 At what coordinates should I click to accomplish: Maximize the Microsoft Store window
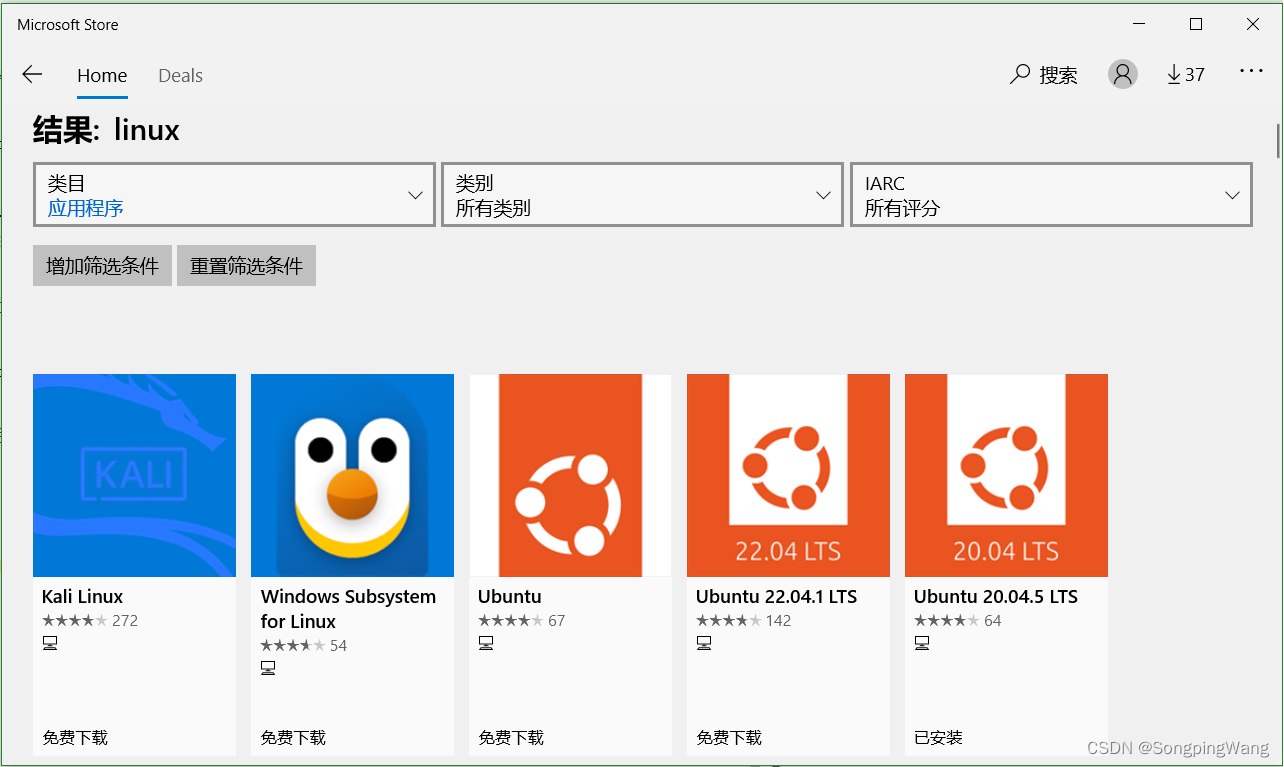coord(1196,24)
